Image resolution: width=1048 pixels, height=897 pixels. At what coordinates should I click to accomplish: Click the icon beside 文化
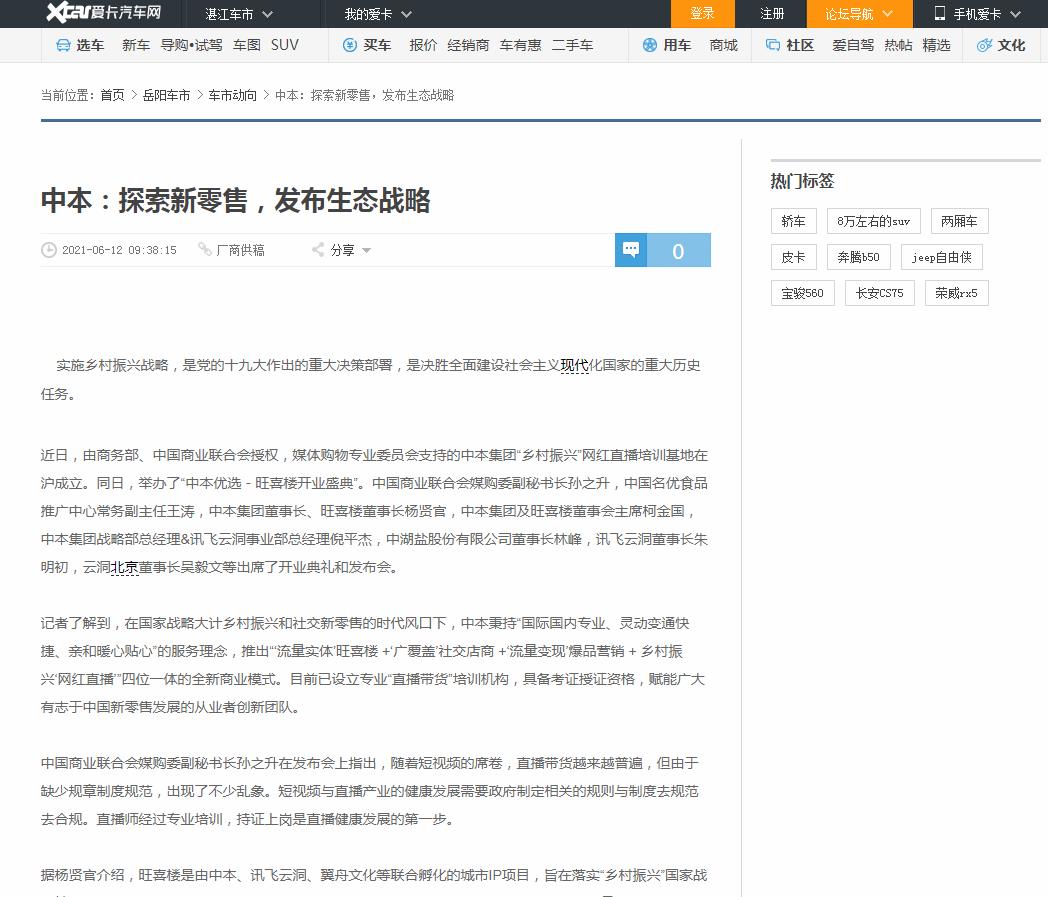pos(984,45)
